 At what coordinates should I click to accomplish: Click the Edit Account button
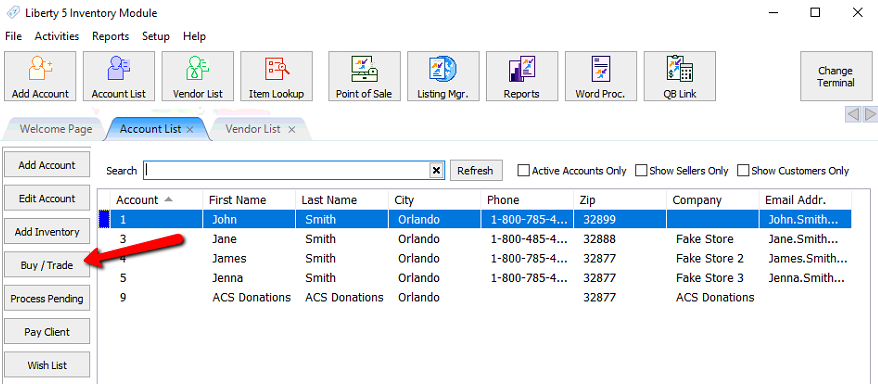point(46,199)
